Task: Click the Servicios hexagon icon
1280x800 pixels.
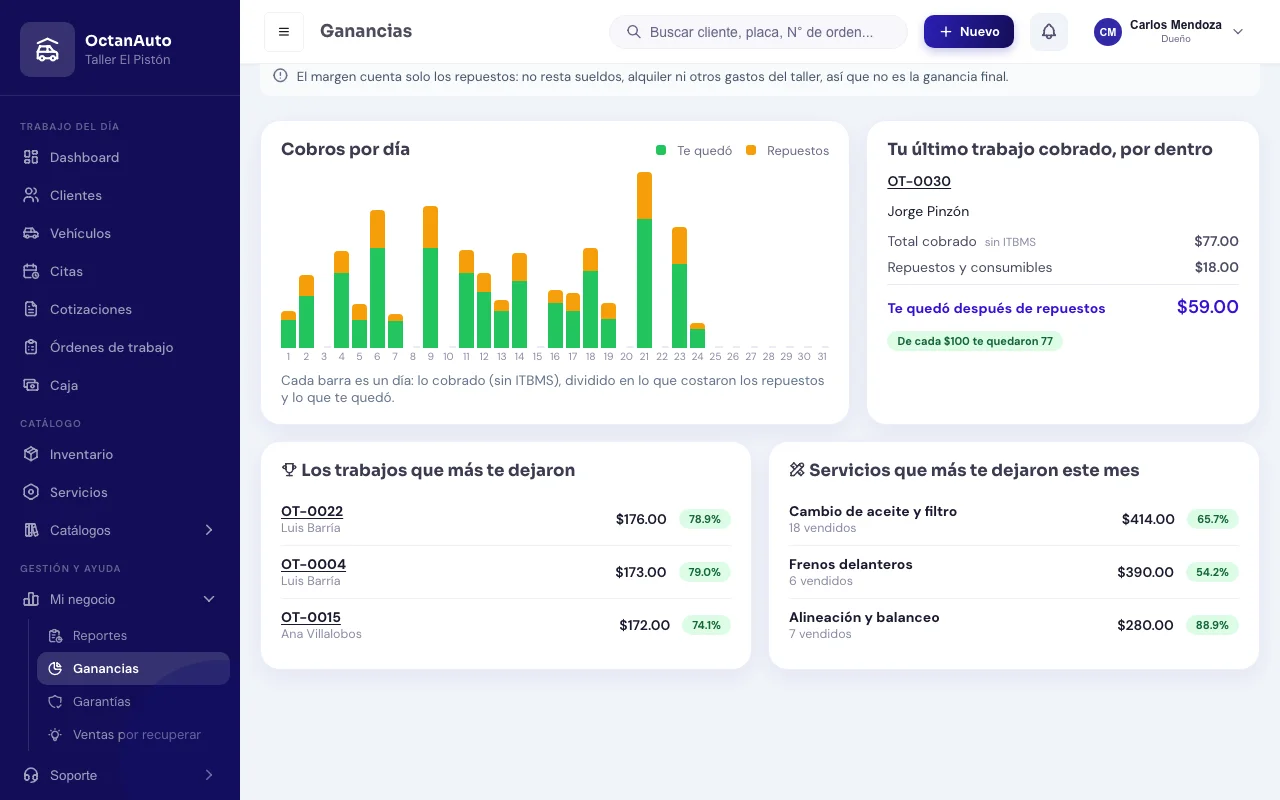Action: (31, 492)
